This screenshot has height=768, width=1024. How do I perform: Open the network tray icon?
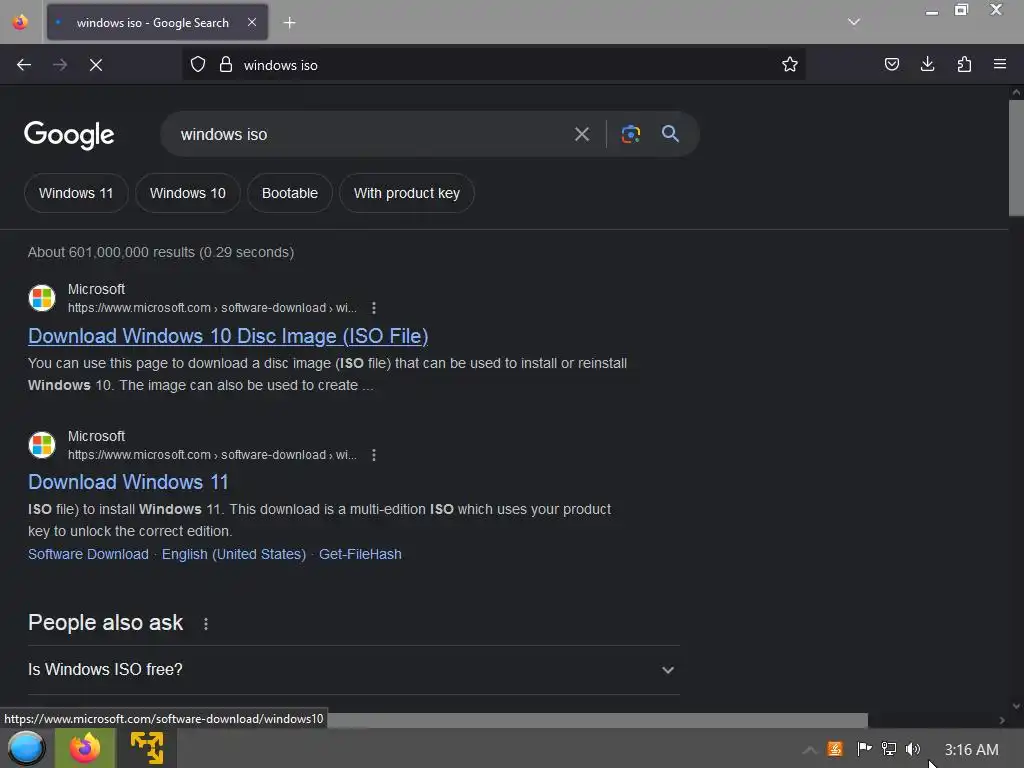coord(888,749)
